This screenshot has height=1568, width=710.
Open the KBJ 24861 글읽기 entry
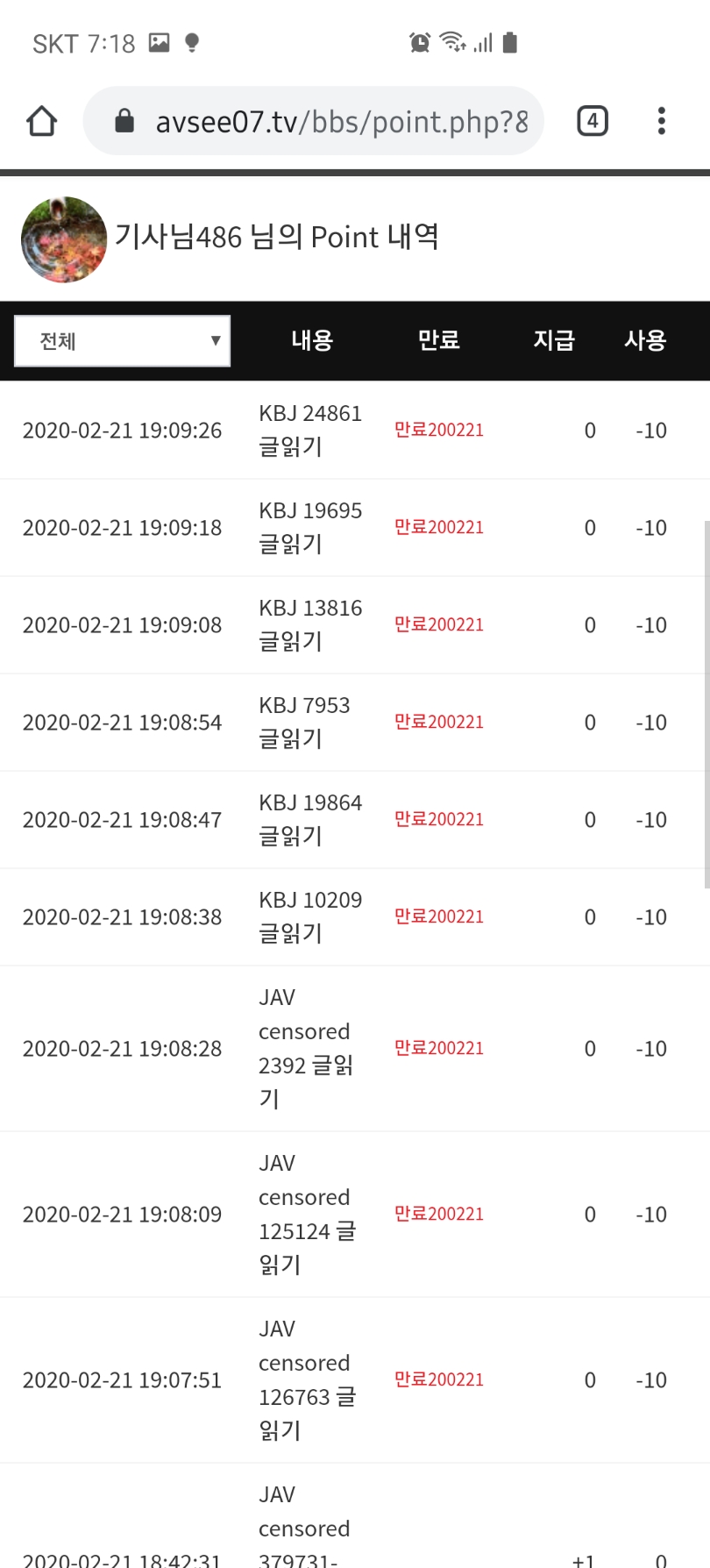310,430
